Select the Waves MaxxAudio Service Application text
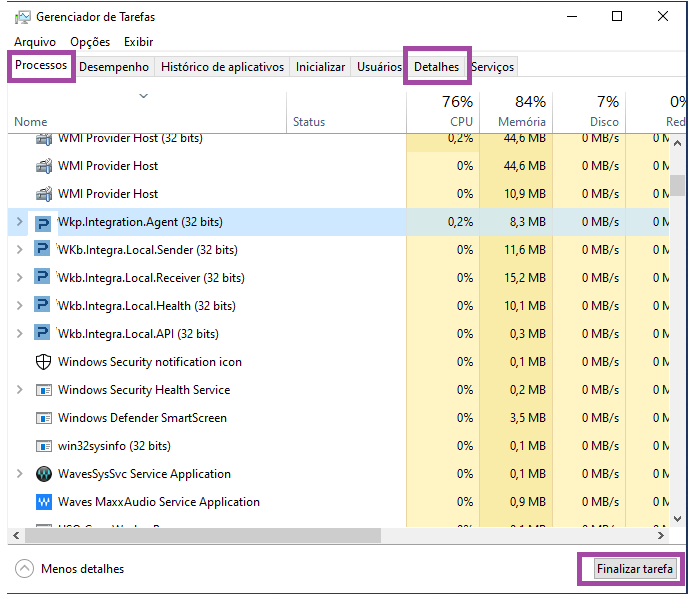 (158, 502)
